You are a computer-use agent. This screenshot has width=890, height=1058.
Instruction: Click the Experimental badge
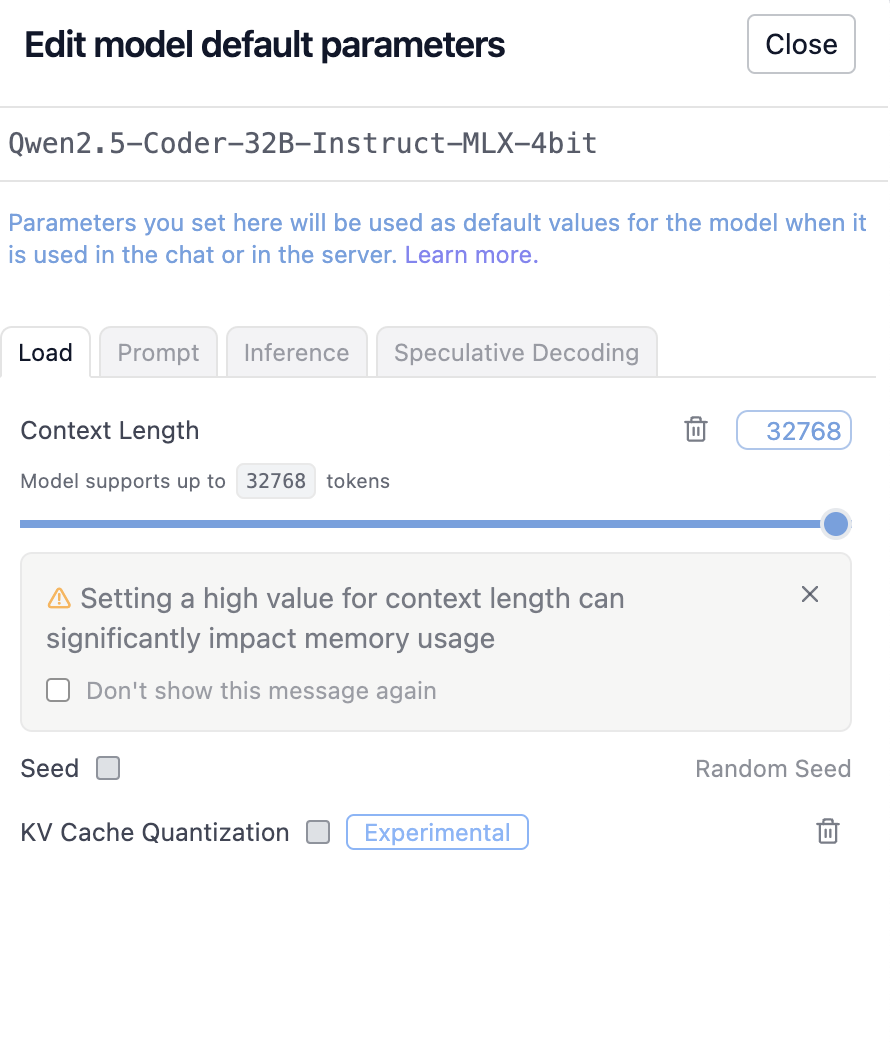pyautogui.click(x=437, y=832)
